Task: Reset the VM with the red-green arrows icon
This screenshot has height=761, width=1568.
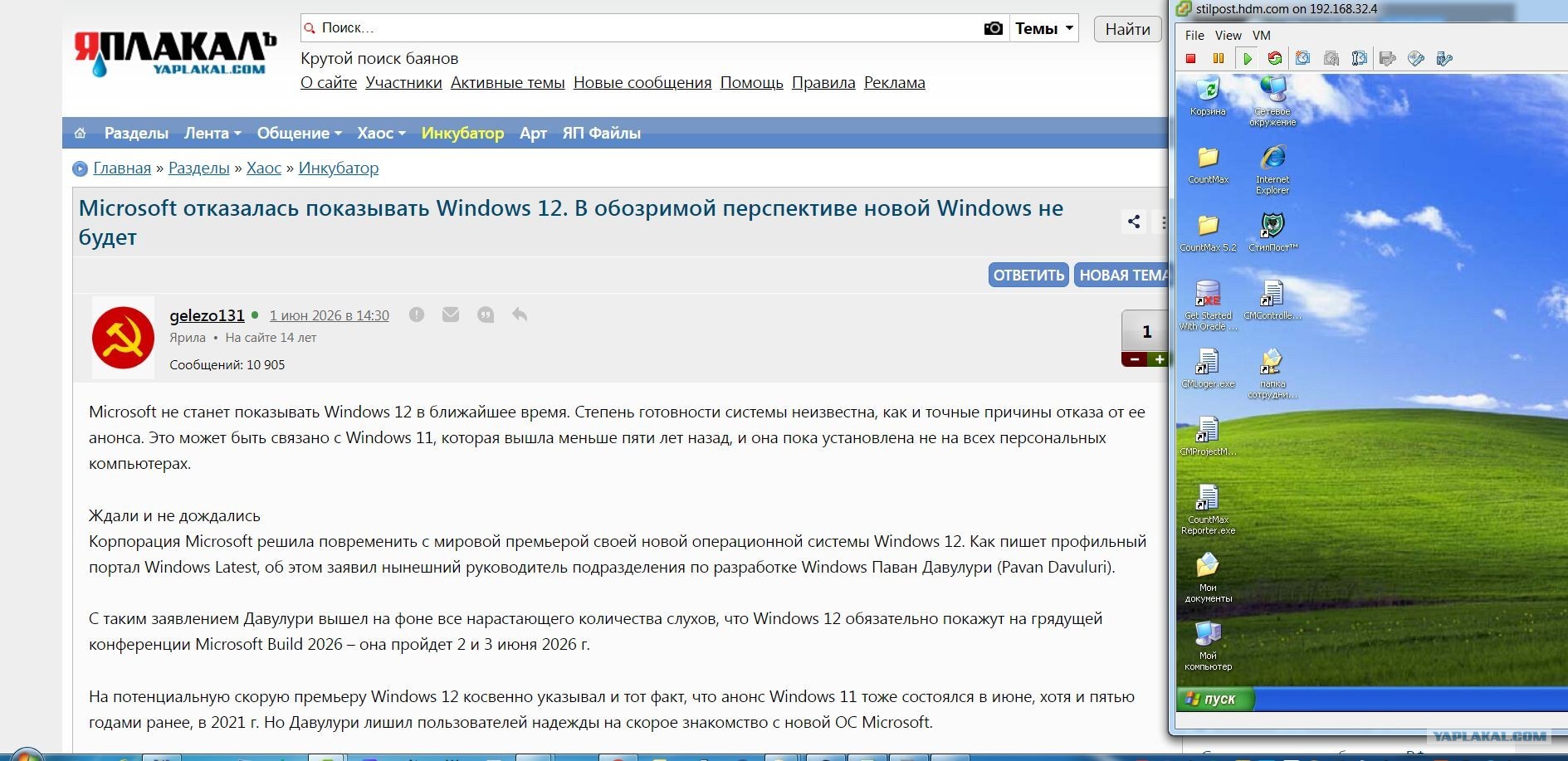Action: (x=1275, y=58)
